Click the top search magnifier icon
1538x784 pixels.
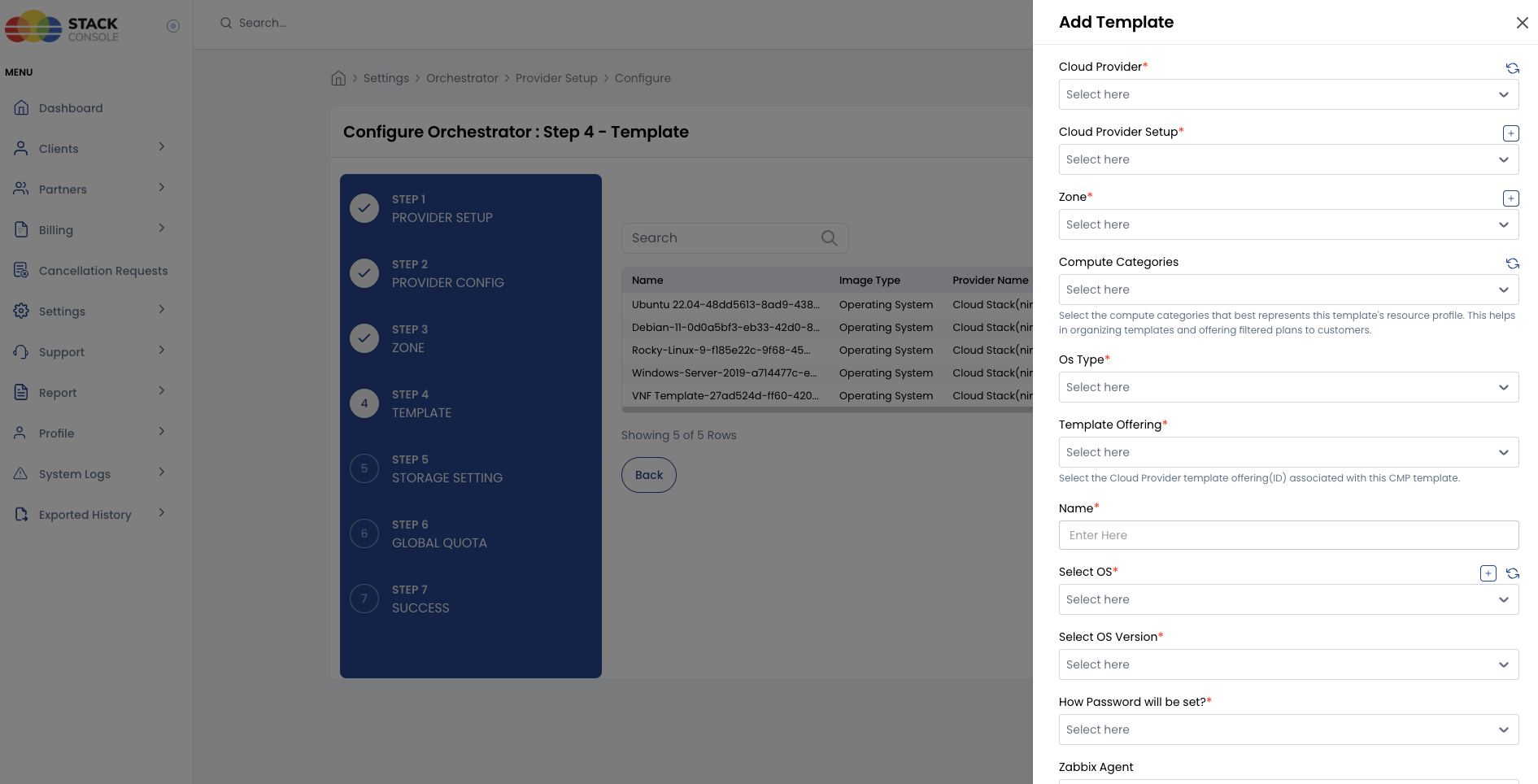point(226,23)
